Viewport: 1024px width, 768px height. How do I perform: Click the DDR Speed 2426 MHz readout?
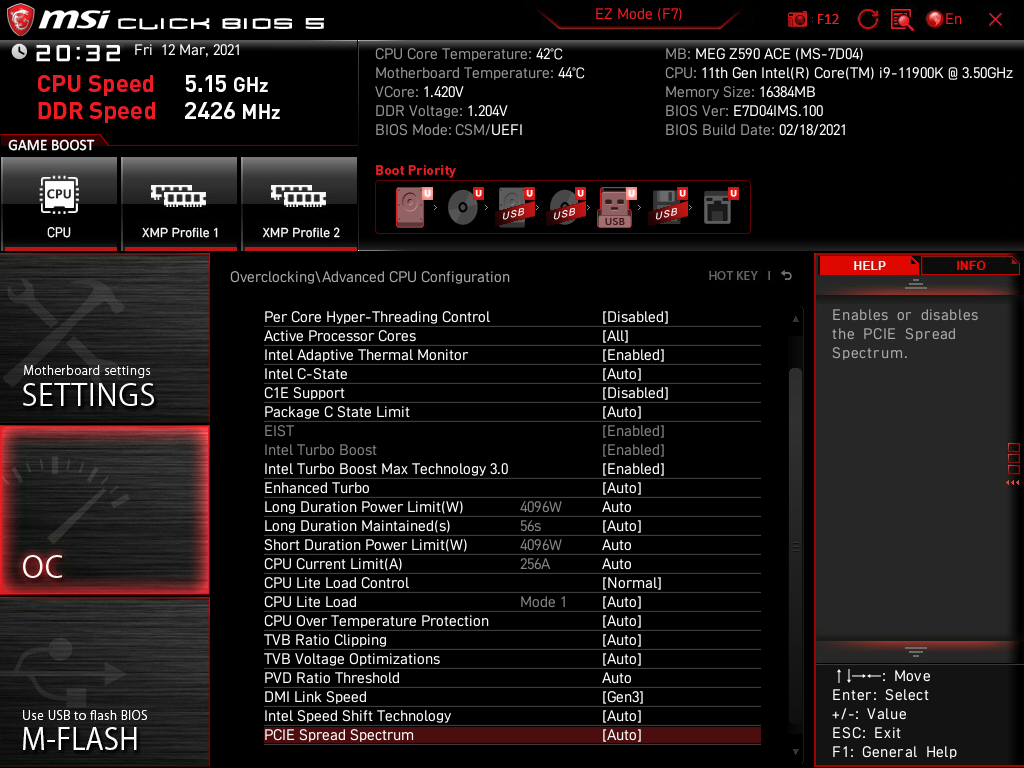tap(159, 111)
